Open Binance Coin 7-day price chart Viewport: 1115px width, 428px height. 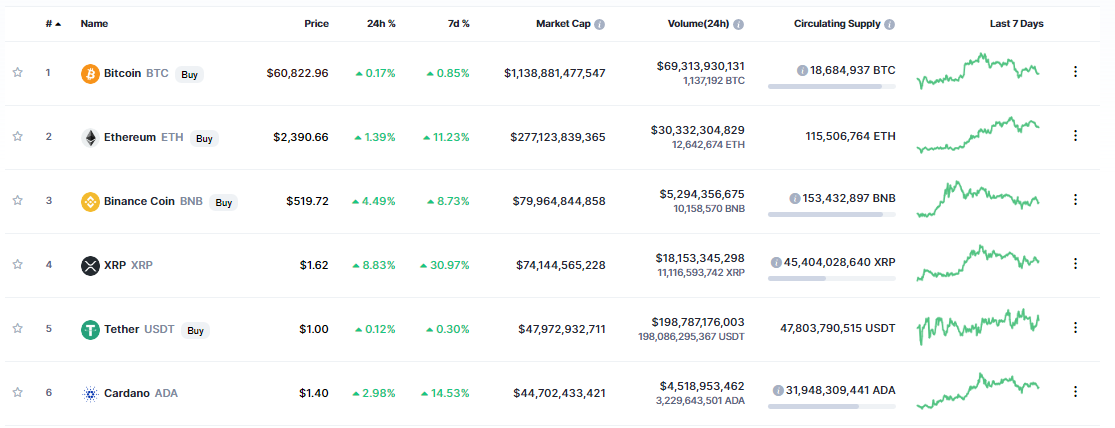point(978,199)
